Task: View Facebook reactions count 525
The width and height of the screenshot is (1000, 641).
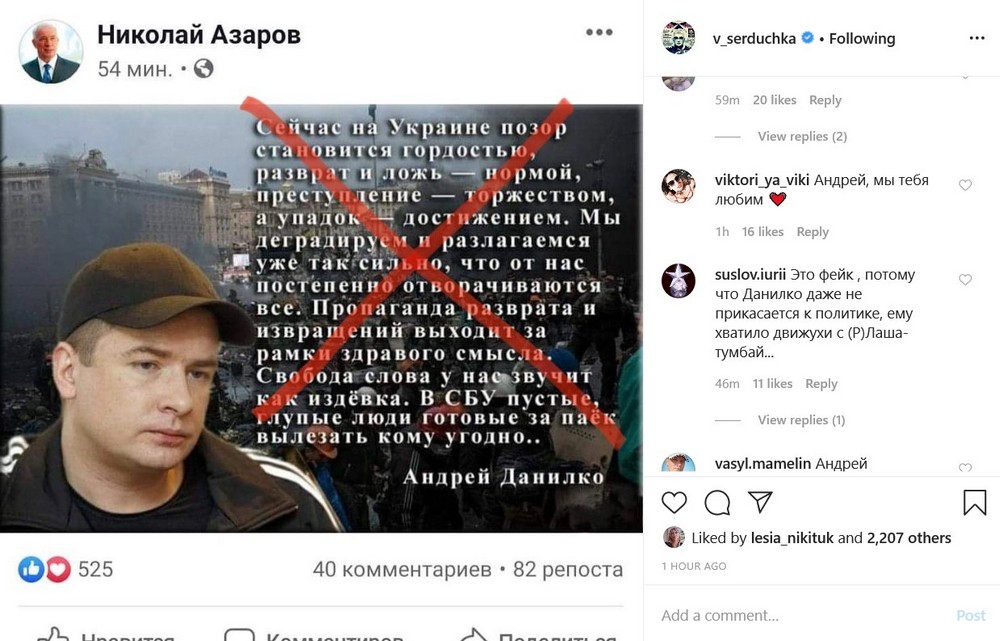Action: pos(95,569)
